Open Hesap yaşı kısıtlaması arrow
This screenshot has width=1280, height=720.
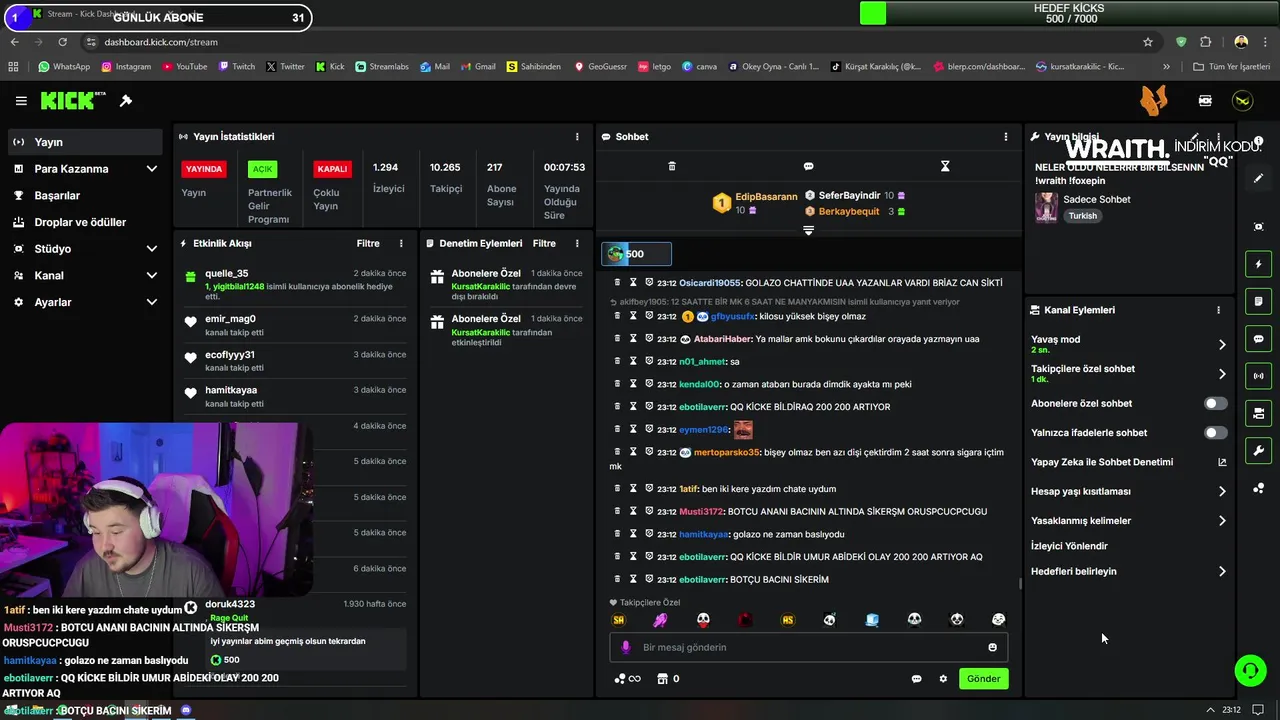(1222, 491)
